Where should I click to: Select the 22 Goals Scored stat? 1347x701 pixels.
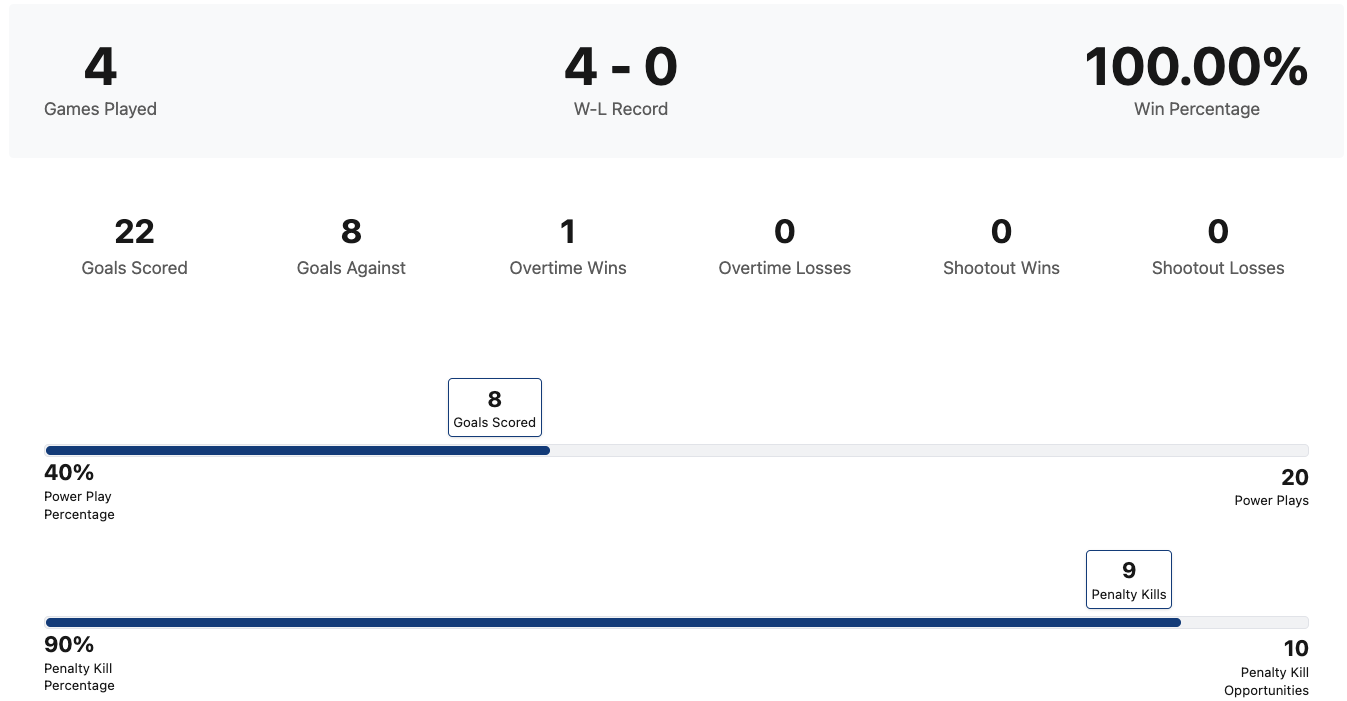point(134,246)
